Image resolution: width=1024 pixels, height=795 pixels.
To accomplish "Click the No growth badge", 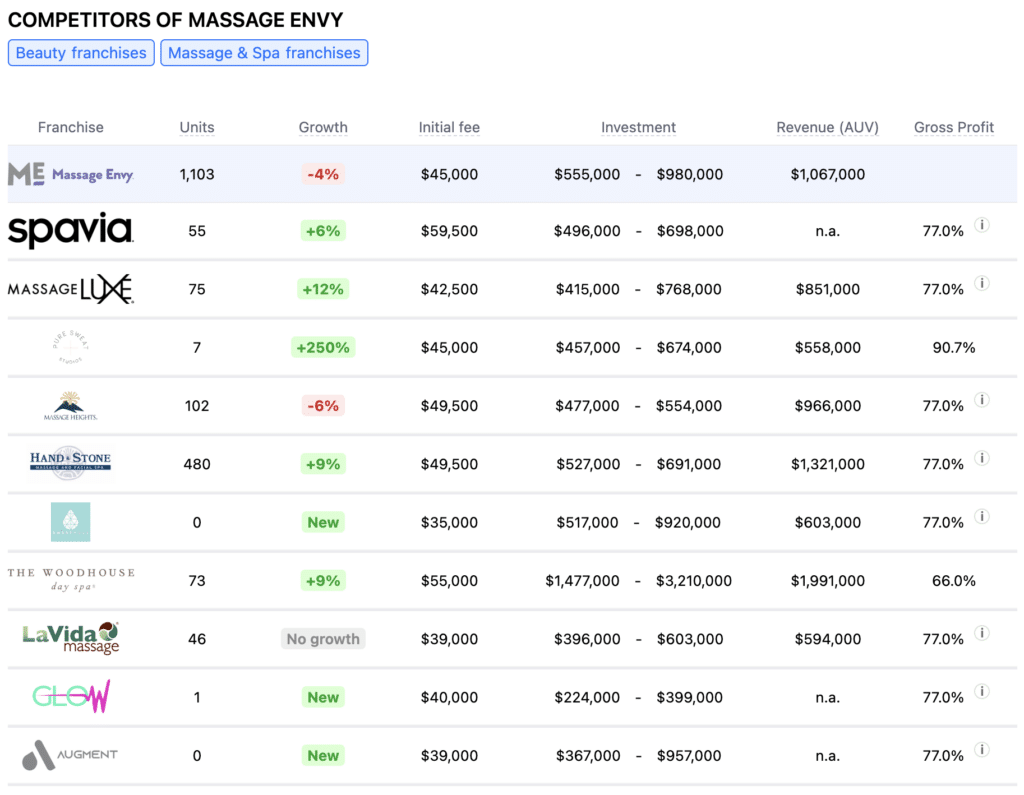I will click(323, 639).
